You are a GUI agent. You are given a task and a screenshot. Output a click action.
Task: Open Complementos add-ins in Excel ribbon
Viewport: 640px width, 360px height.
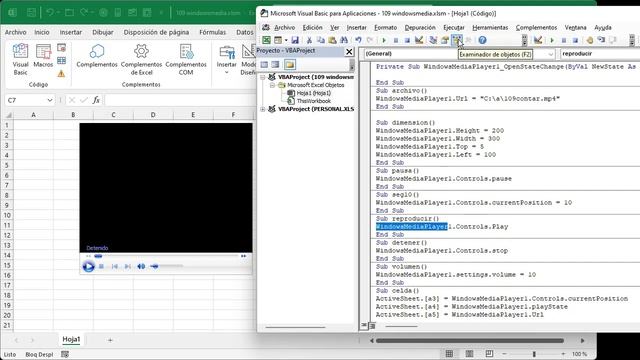tap(97, 56)
